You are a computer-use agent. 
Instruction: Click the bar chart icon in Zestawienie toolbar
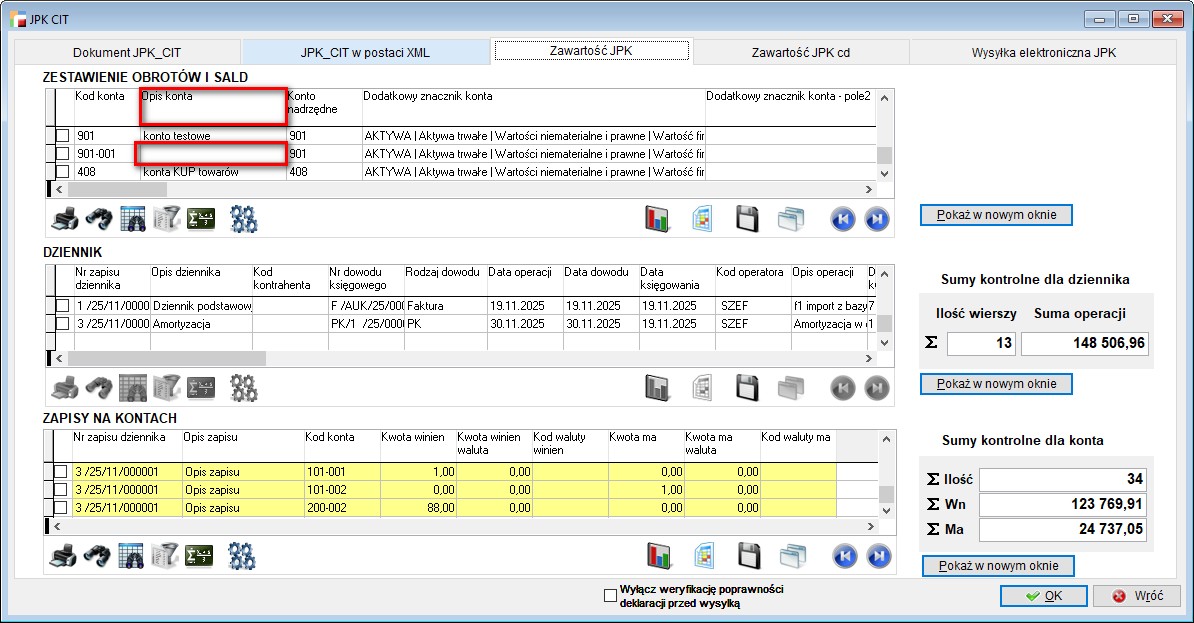click(x=657, y=218)
